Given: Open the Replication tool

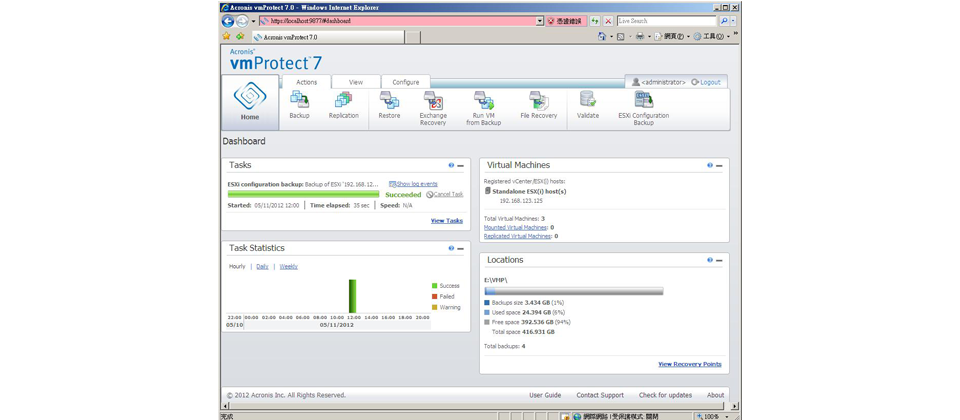Looking at the screenshot, I should [343, 101].
